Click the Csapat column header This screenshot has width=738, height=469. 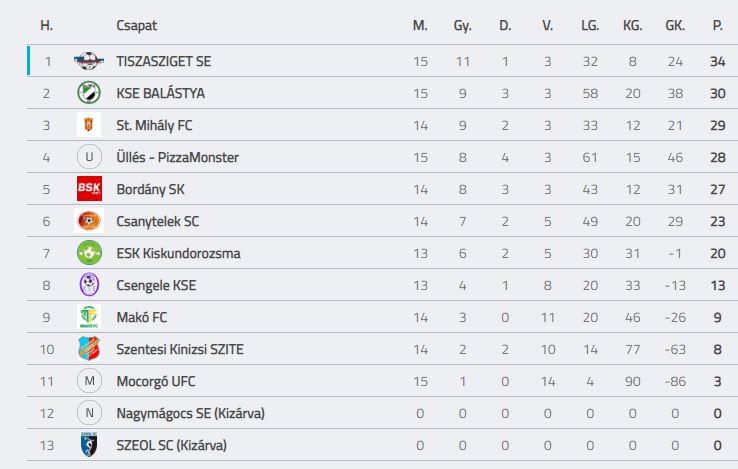(136, 25)
